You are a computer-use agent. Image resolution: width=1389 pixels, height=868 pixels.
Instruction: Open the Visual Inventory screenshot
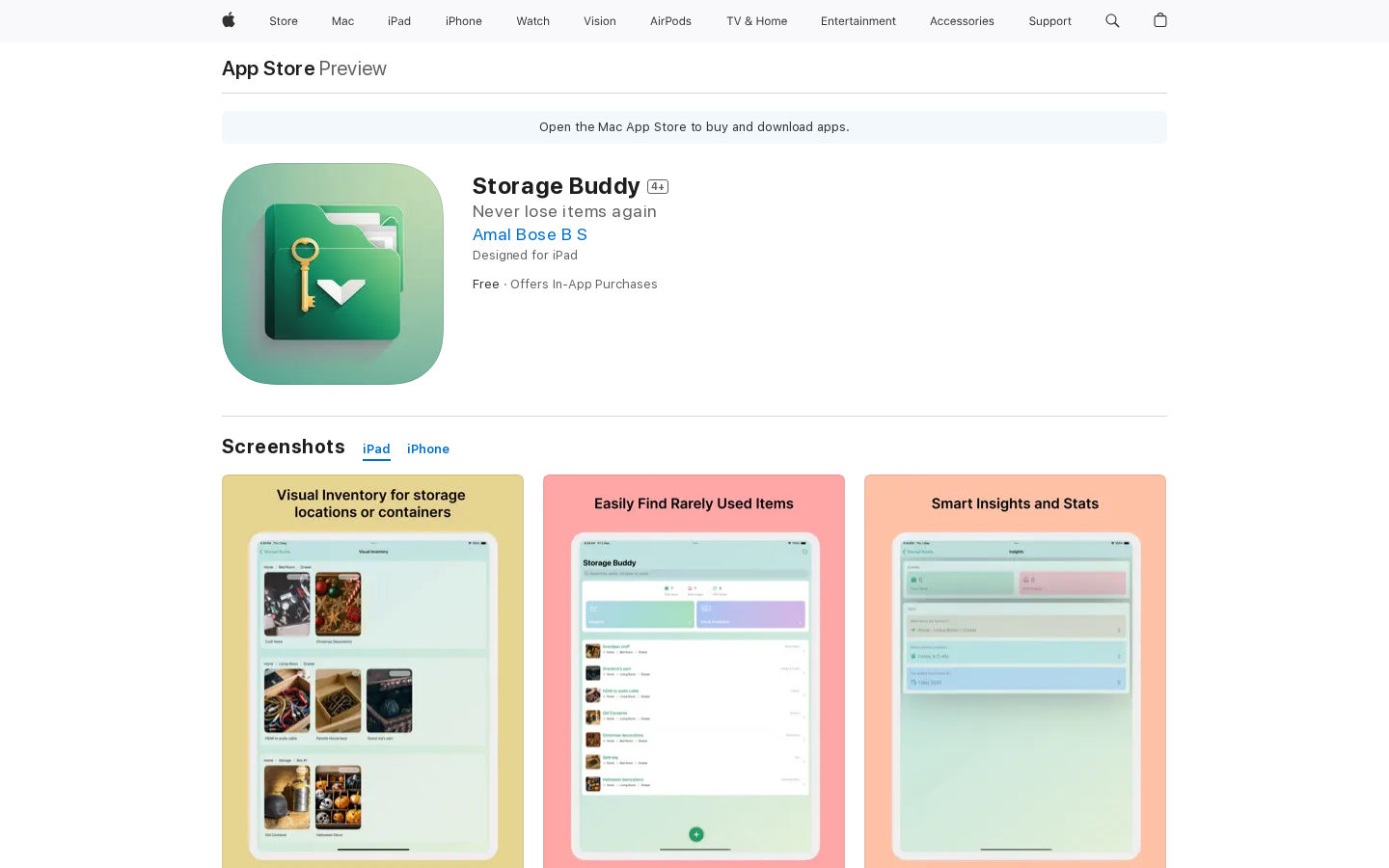(372, 671)
